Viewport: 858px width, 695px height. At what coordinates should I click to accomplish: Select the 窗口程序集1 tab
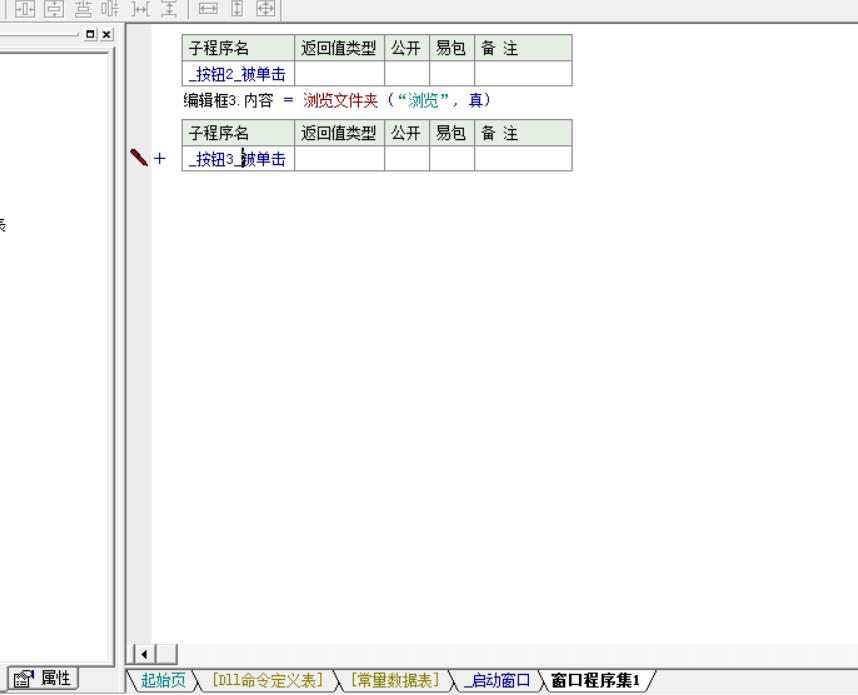pyautogui.click(x=595, y=680)
